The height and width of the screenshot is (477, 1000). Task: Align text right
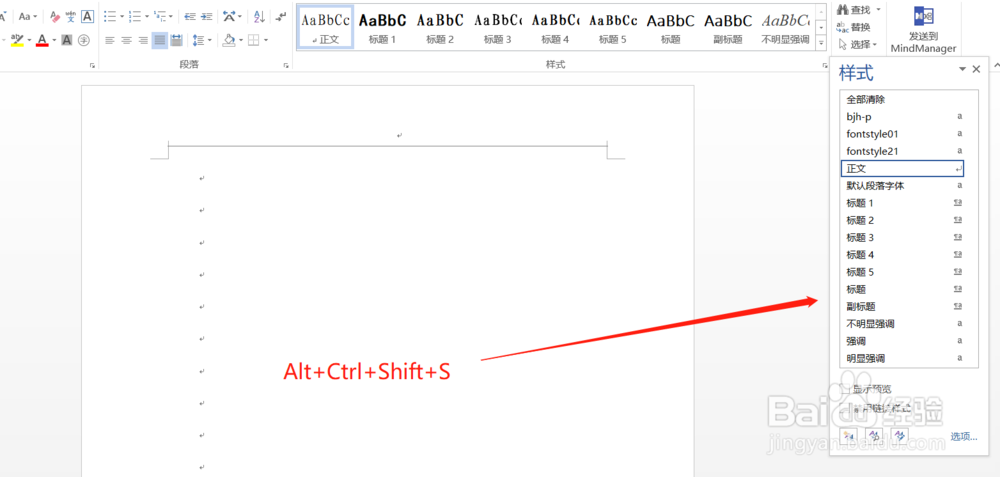(143, 40)
